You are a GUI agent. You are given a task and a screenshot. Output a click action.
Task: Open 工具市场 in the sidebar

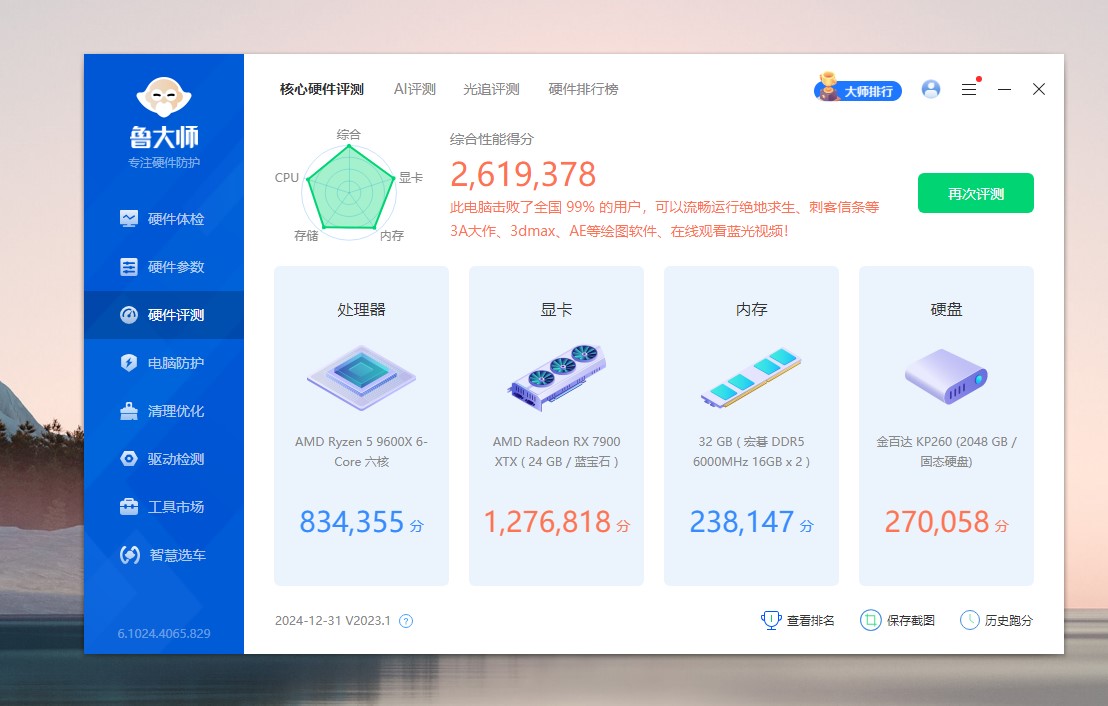(x=163, y=507)
